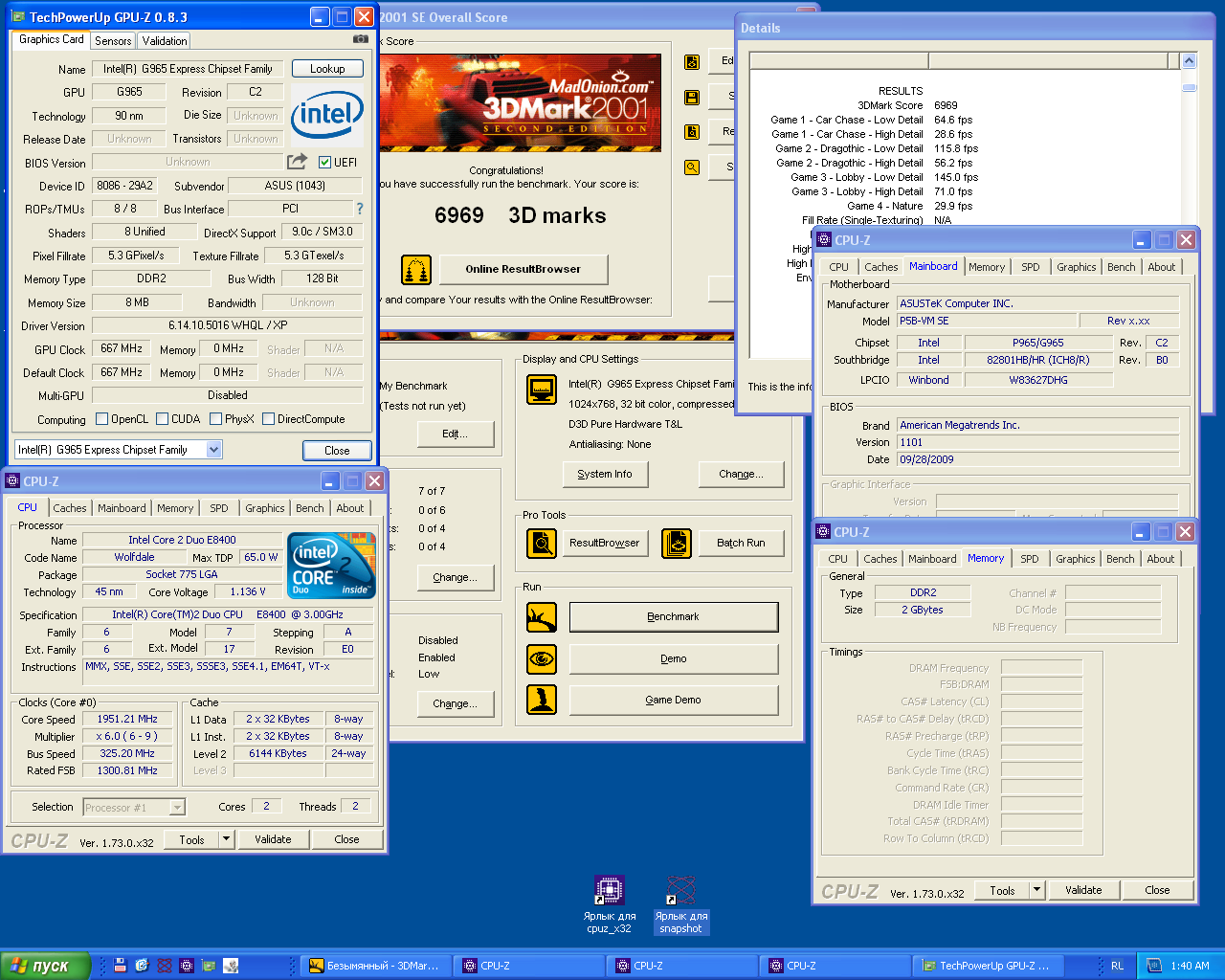Click the Pro Tools ResultBrowser magnifier icon
This screenshot has height=980, width=1225.
[x=542, y=544]
